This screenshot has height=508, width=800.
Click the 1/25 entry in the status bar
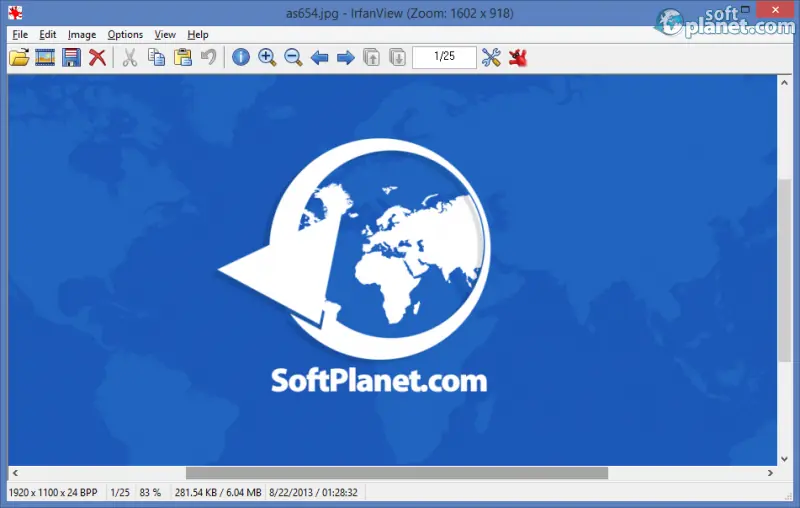(120, 493)
